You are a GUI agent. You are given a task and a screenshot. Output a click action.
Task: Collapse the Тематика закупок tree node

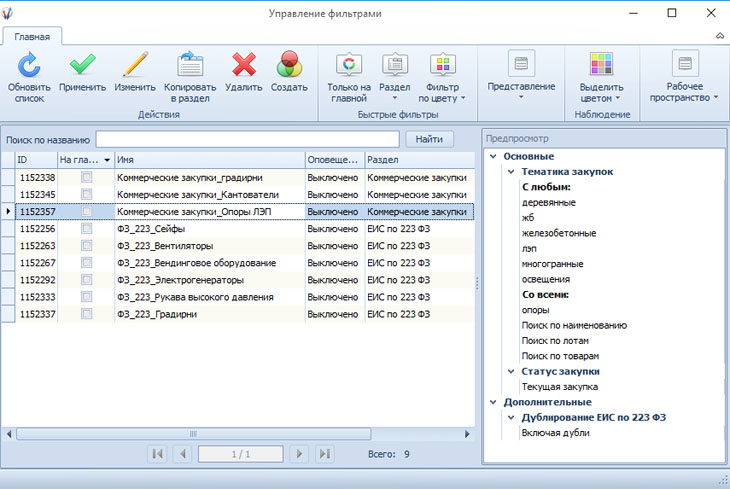click(x=511, y=172)
